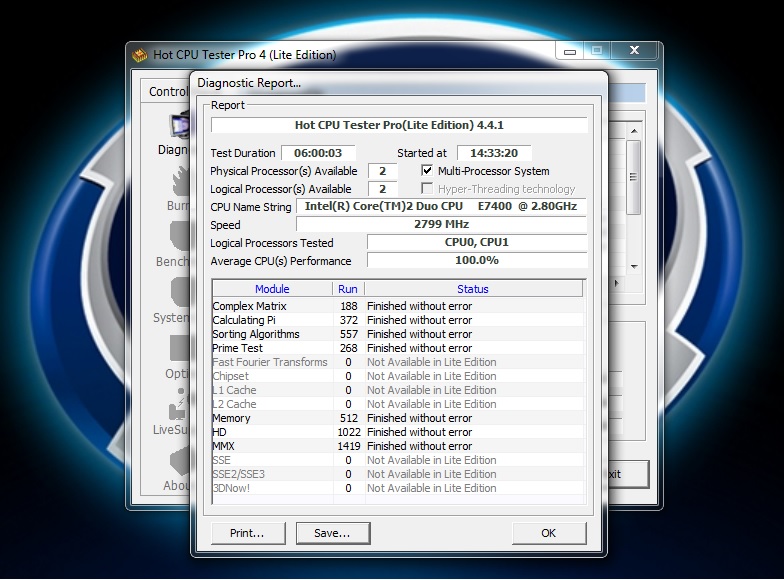
Task: Minimize the Hot CPU Tester Pro window
Action: (x=570, y=51)
